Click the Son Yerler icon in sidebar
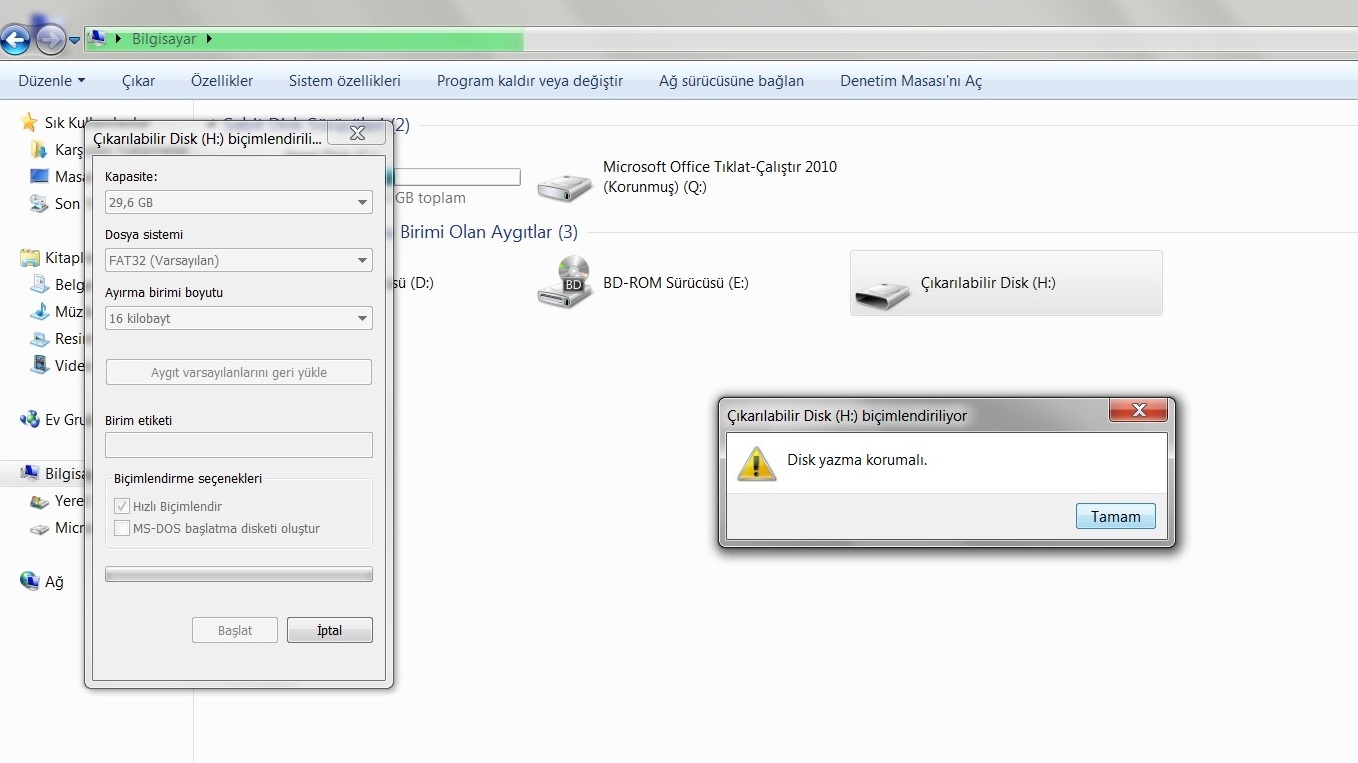1358x763 pixels. pyautogui.click(x=39, y=204)
